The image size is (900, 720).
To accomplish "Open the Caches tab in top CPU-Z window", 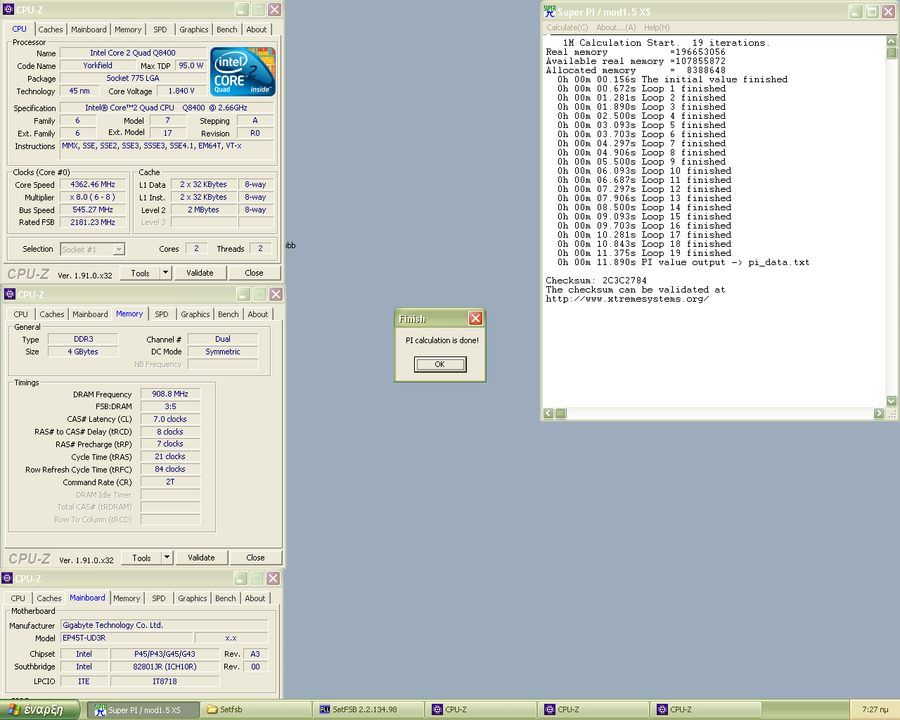I will pyautogui.click(x=51, y=29).
